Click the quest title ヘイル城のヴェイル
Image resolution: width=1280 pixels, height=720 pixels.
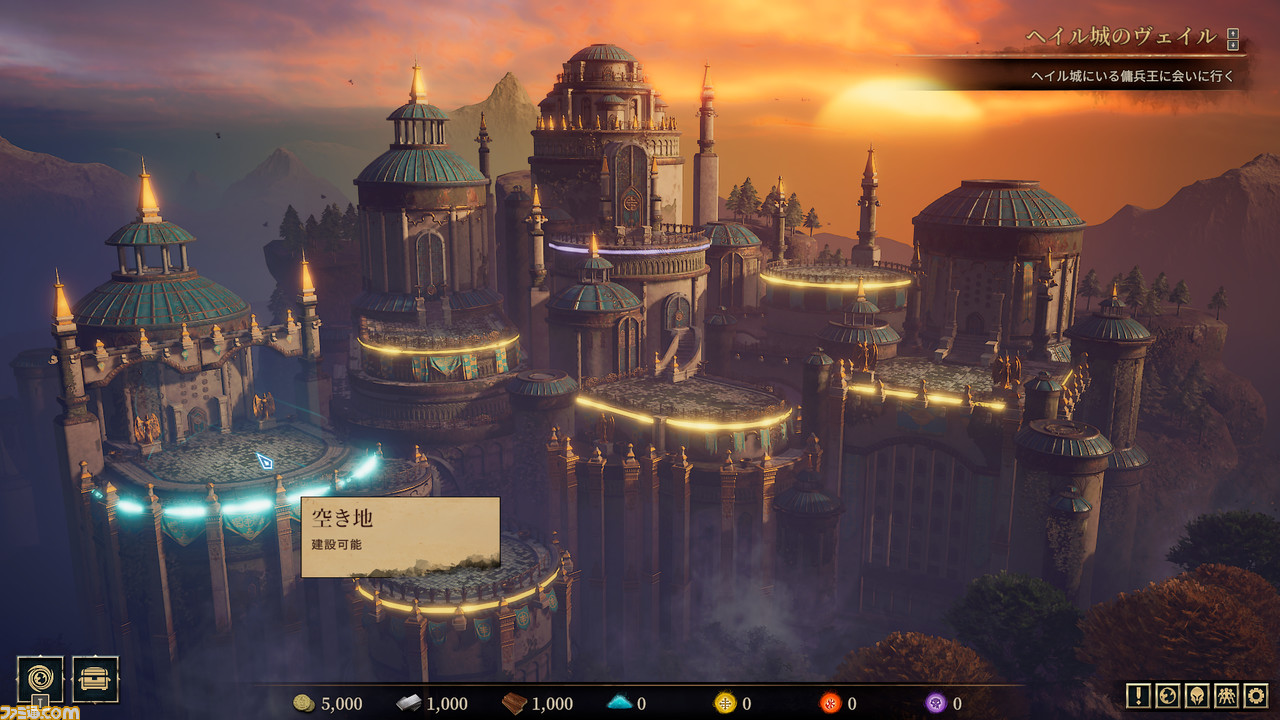click(x=1121, y=38)
